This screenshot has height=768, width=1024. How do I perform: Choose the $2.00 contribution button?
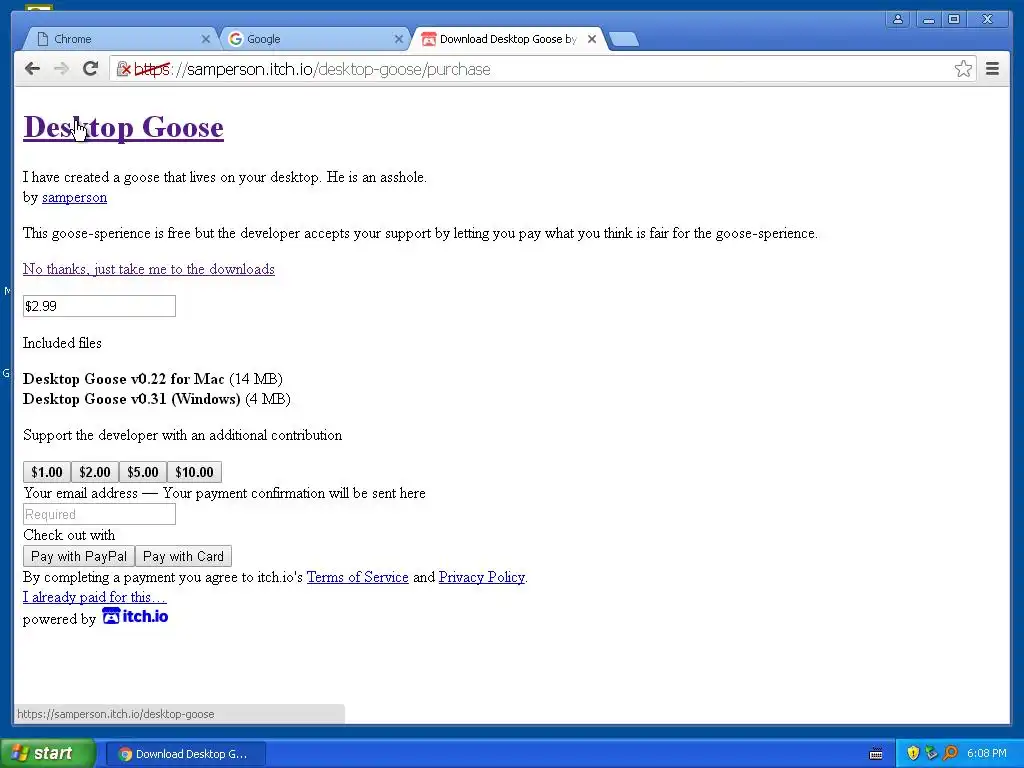click(95, 472)
